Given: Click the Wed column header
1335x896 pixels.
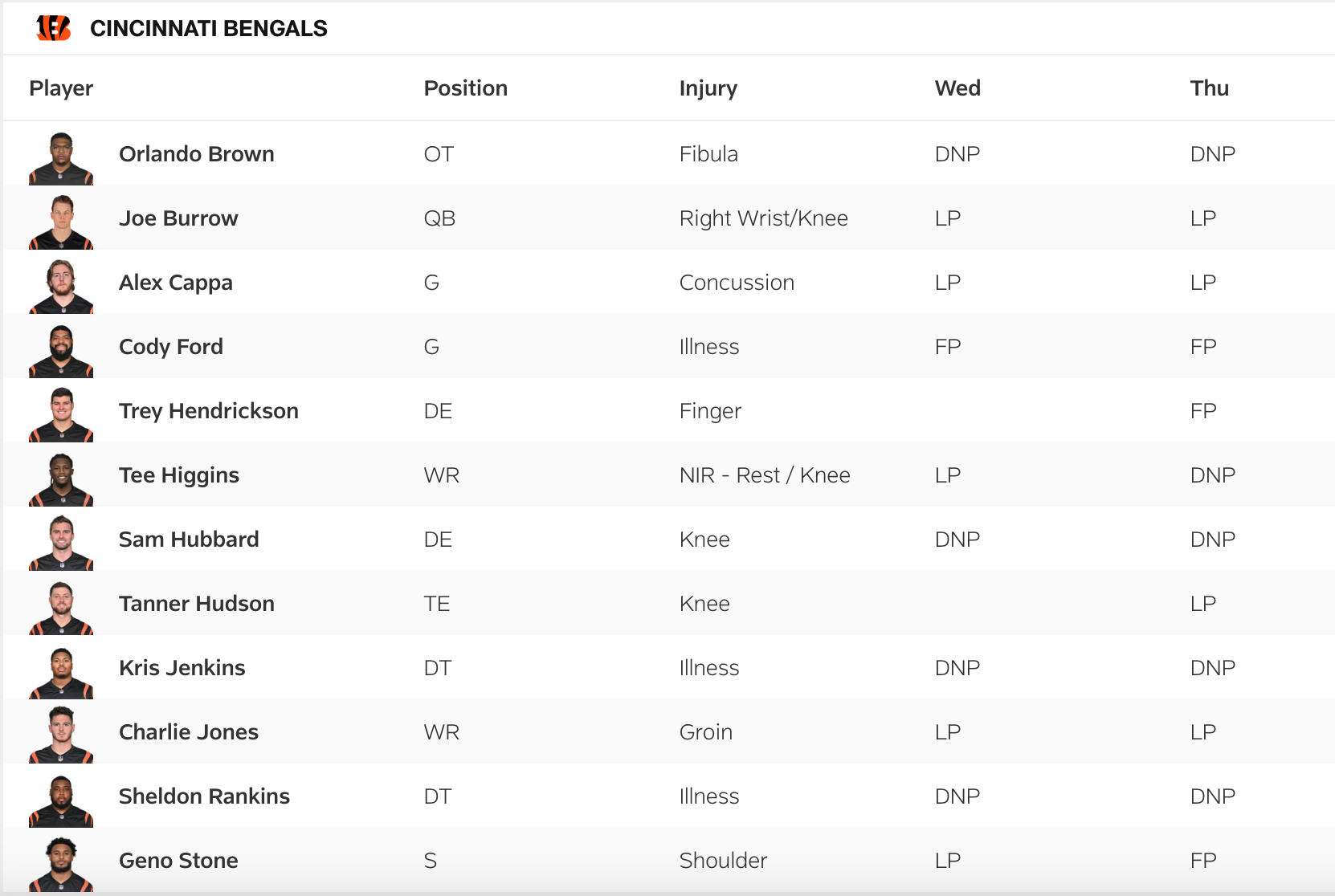Looking at the screenshot, I should click(x=957, y=88).
